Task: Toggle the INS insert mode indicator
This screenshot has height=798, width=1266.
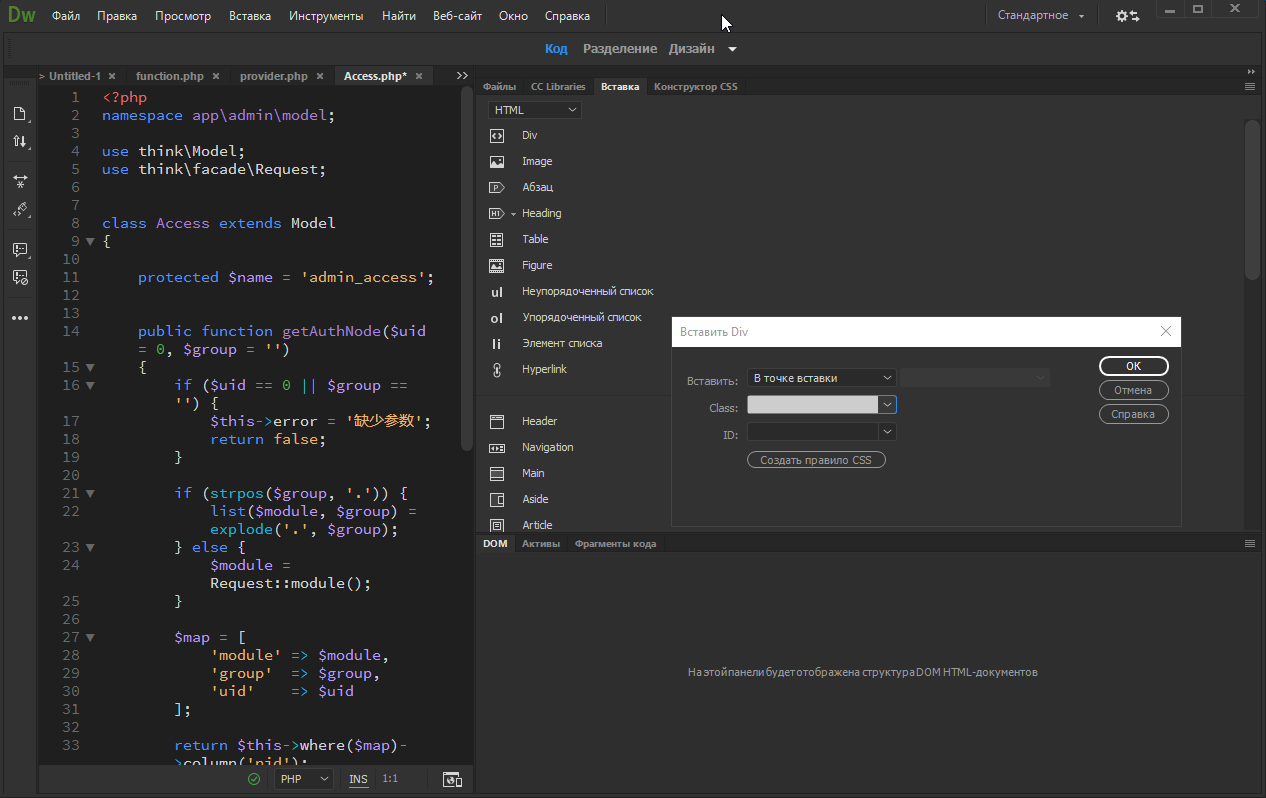Action: [358, 779]
